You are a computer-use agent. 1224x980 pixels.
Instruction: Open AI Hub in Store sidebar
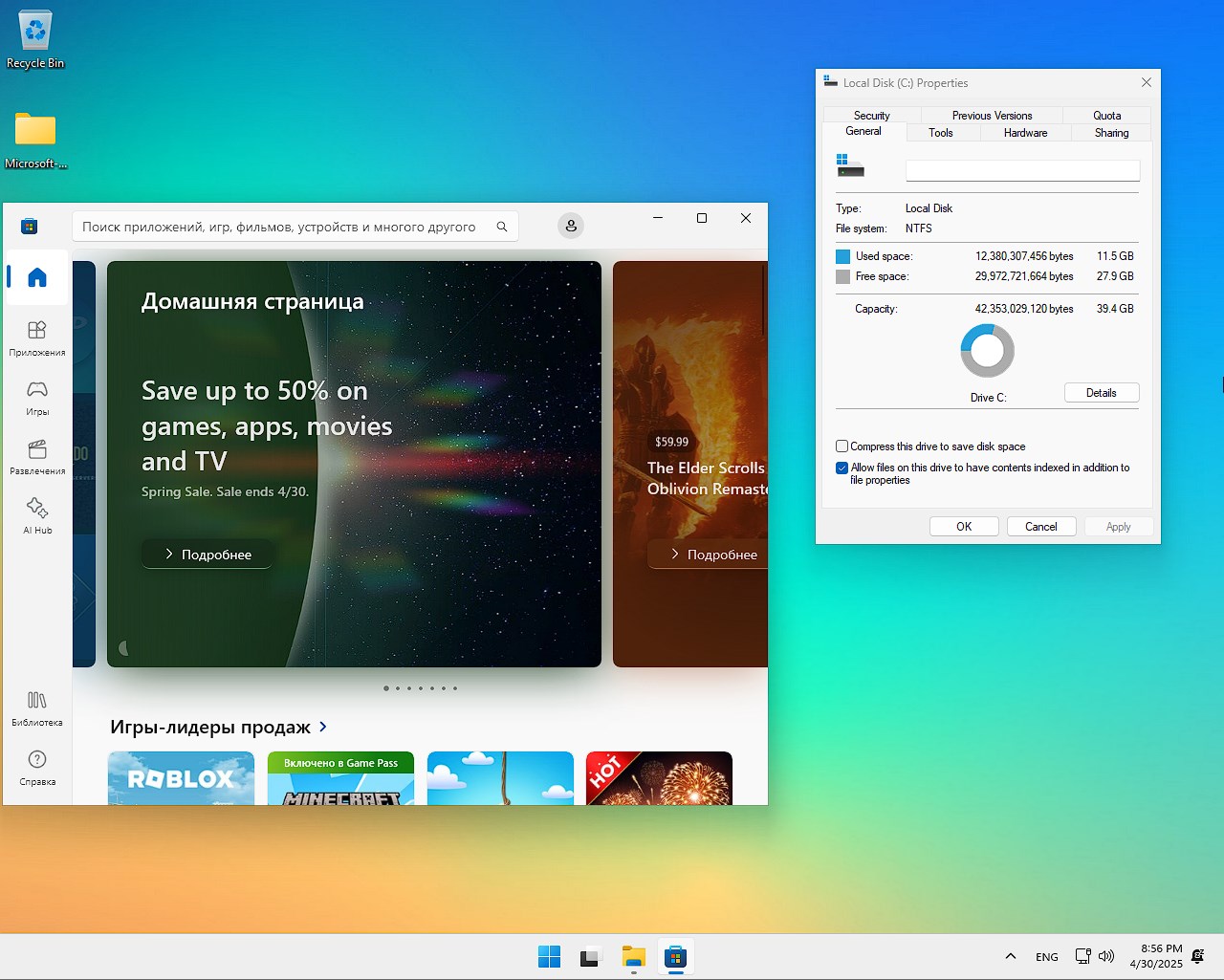click(37, 516)
